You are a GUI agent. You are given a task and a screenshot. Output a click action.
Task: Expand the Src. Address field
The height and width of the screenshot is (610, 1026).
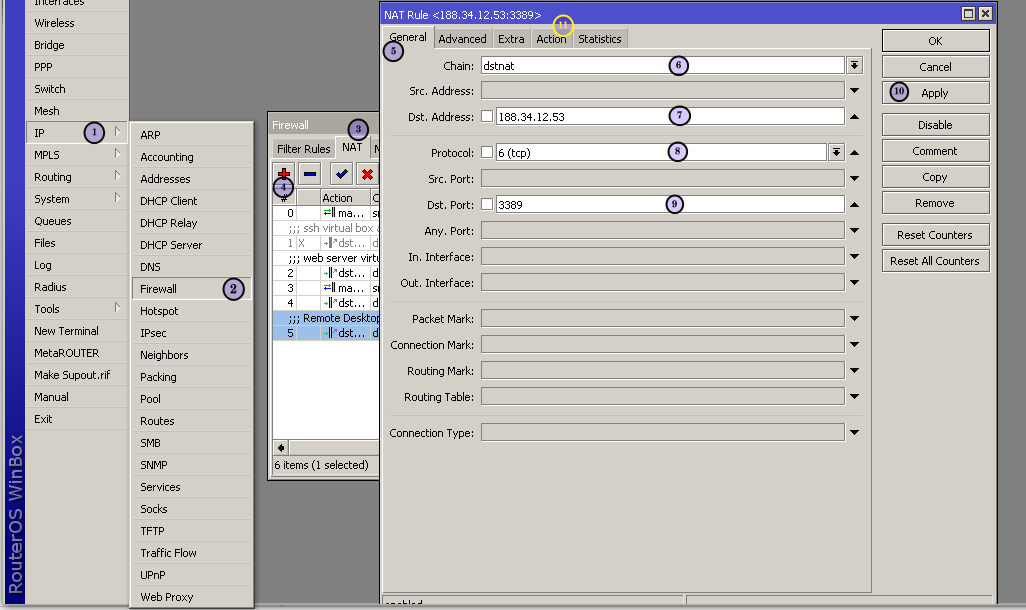pyautogui.click(x=855, y=91)
